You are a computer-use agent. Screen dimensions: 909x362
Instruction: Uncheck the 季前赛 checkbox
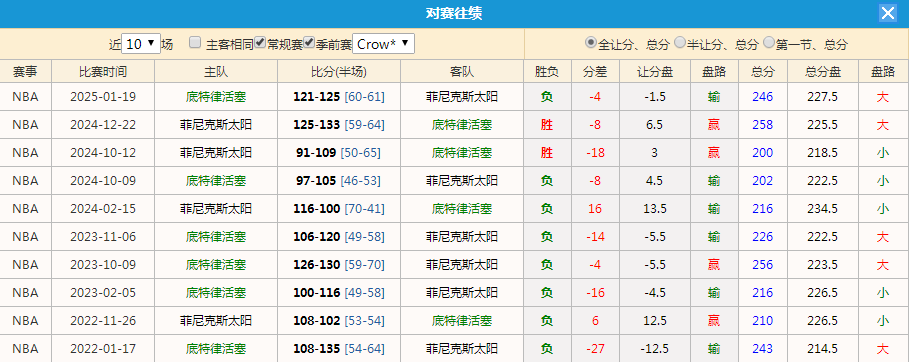point(309,42)
